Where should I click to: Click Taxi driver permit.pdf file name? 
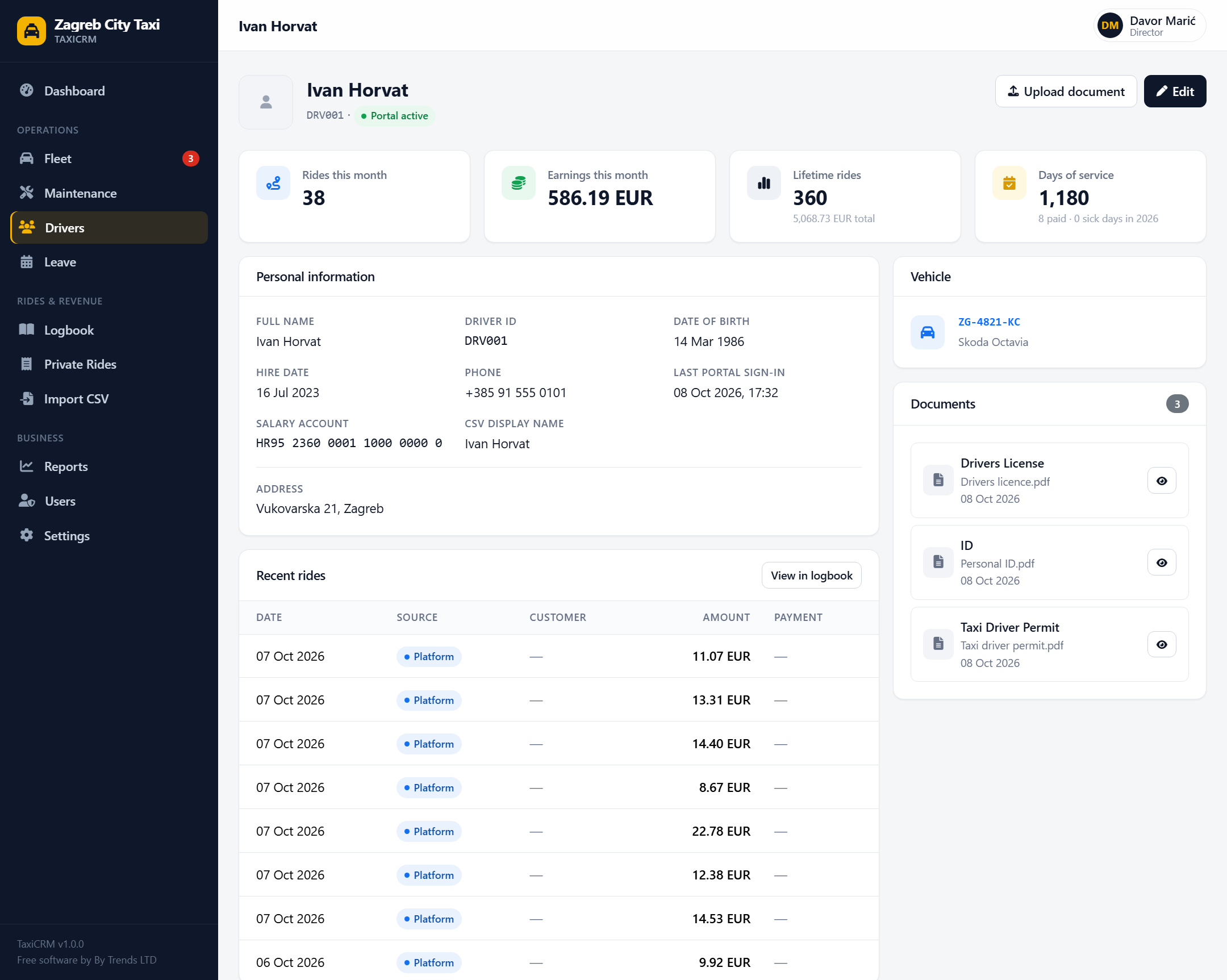click(x=1011, y=645)
